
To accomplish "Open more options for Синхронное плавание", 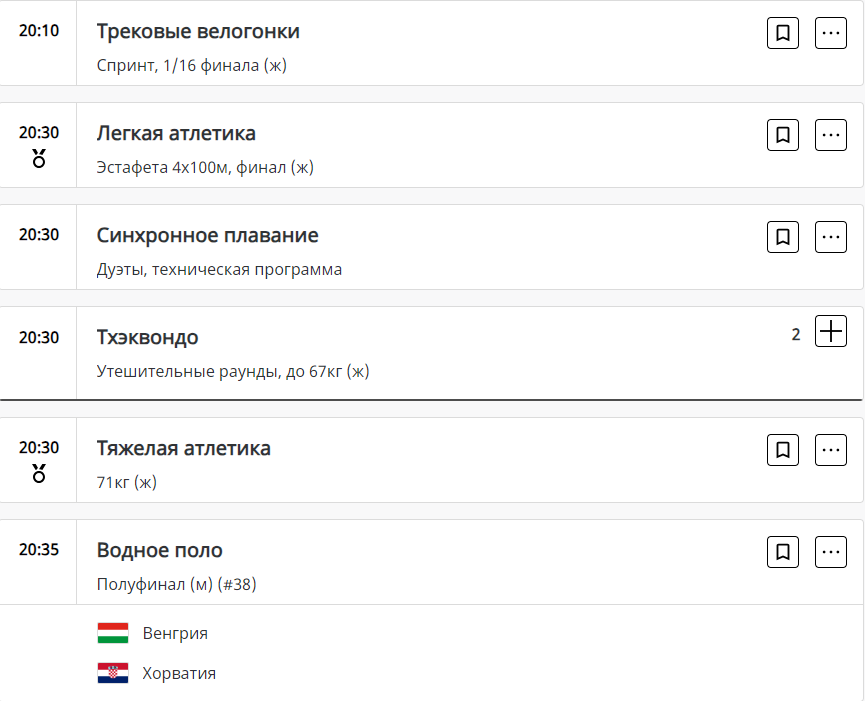I will point(831,237).
